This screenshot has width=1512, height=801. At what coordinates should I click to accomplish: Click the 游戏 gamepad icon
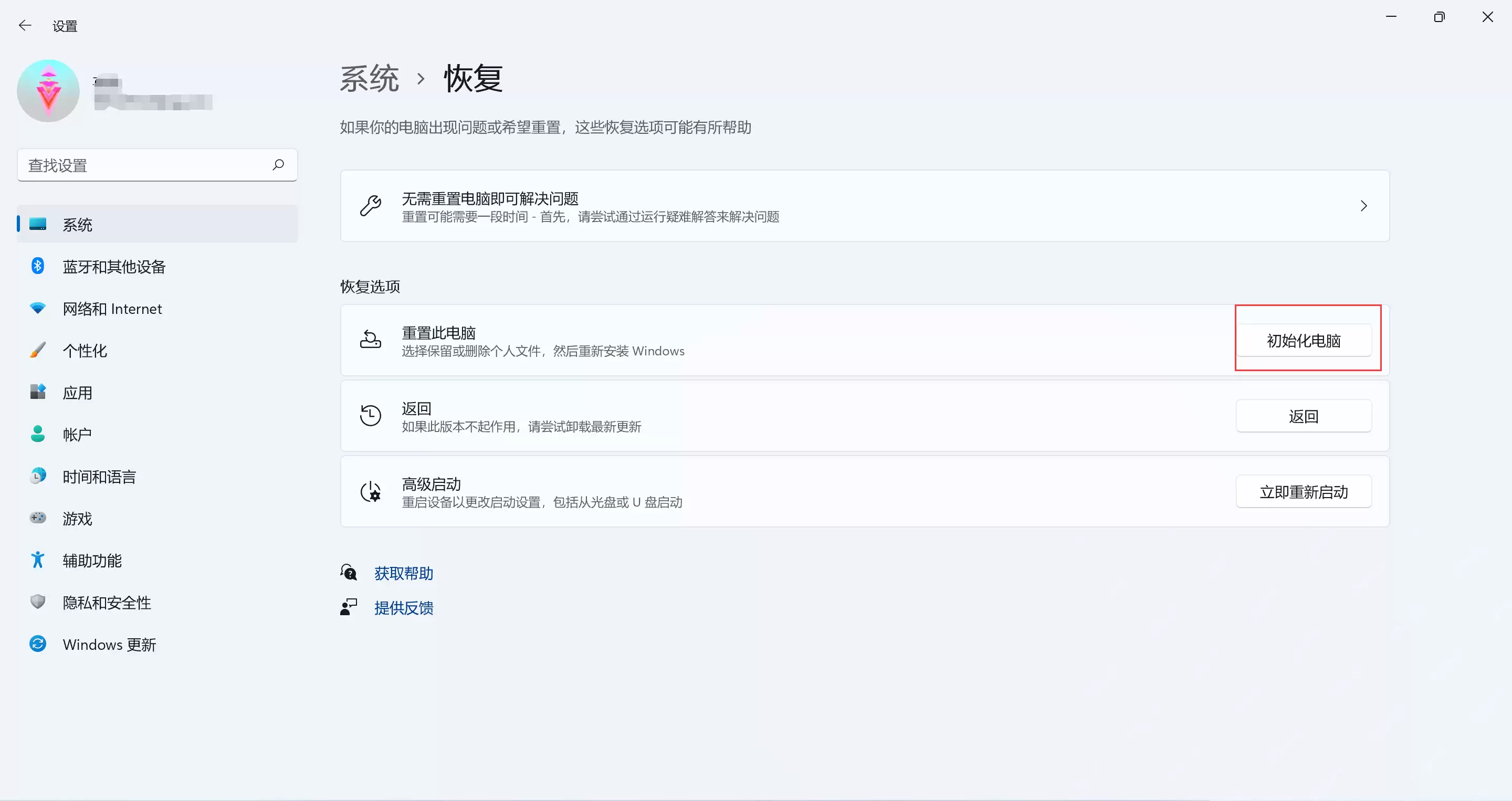[x=38, y=518]
